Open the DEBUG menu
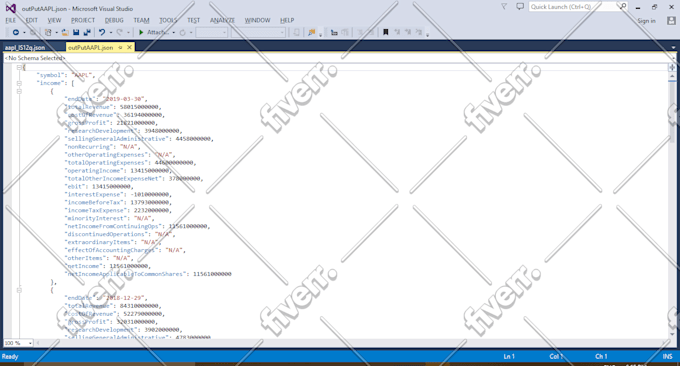Viewport: 680px width, 366px height. 114,20
